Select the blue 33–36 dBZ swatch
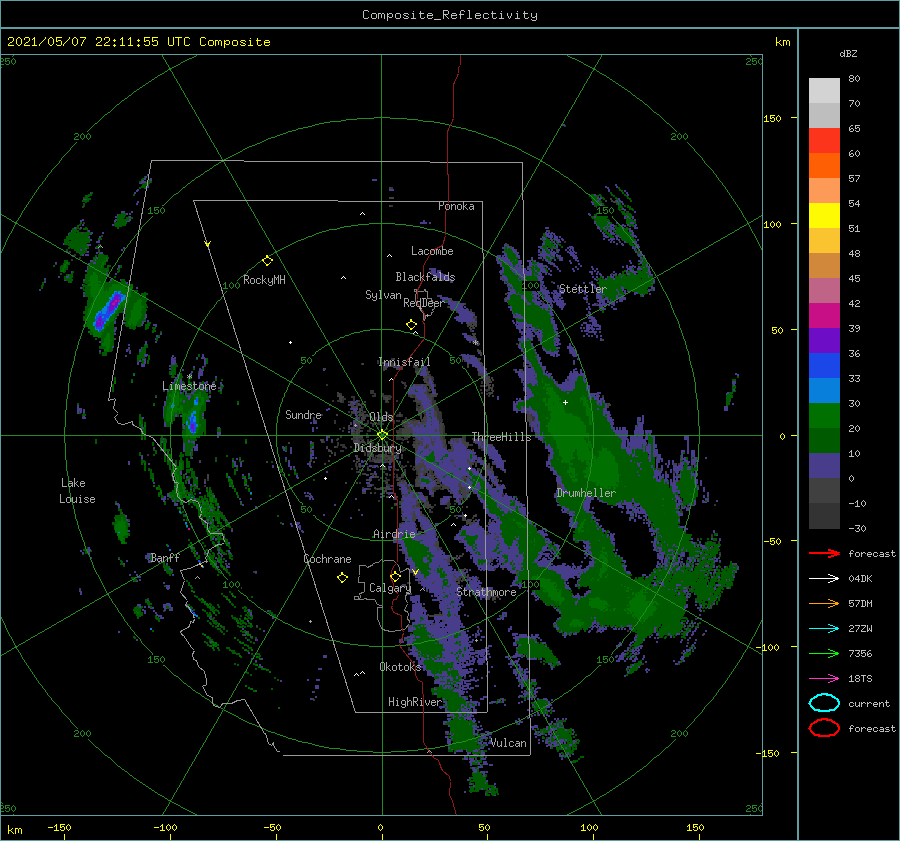The image size is (900, 841). click(x=824, y=366)
